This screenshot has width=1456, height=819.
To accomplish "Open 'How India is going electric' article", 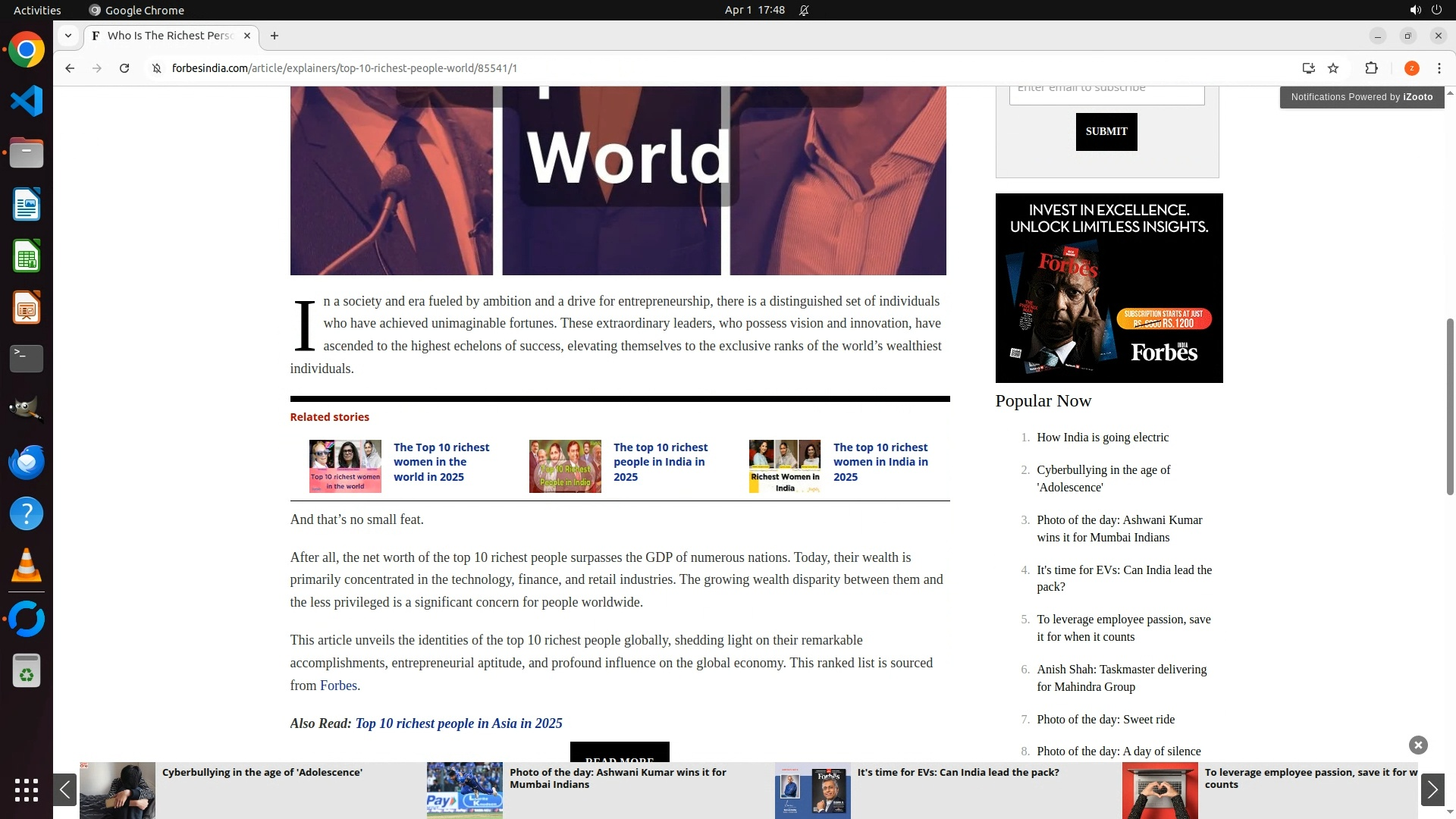I will click(1102, 438).
